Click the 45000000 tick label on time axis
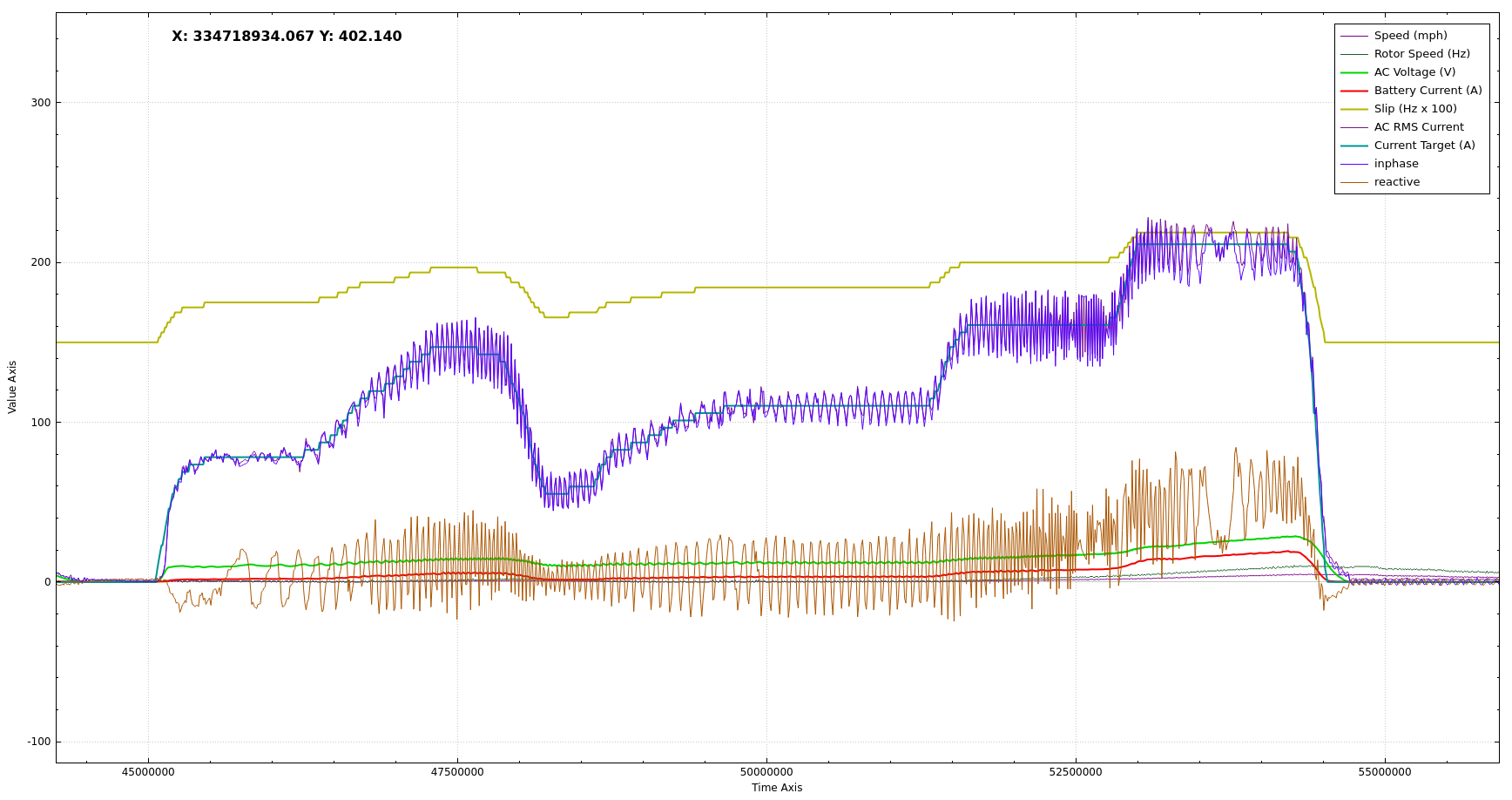This screenshot has width=1512, height=800. click(148, 772)
